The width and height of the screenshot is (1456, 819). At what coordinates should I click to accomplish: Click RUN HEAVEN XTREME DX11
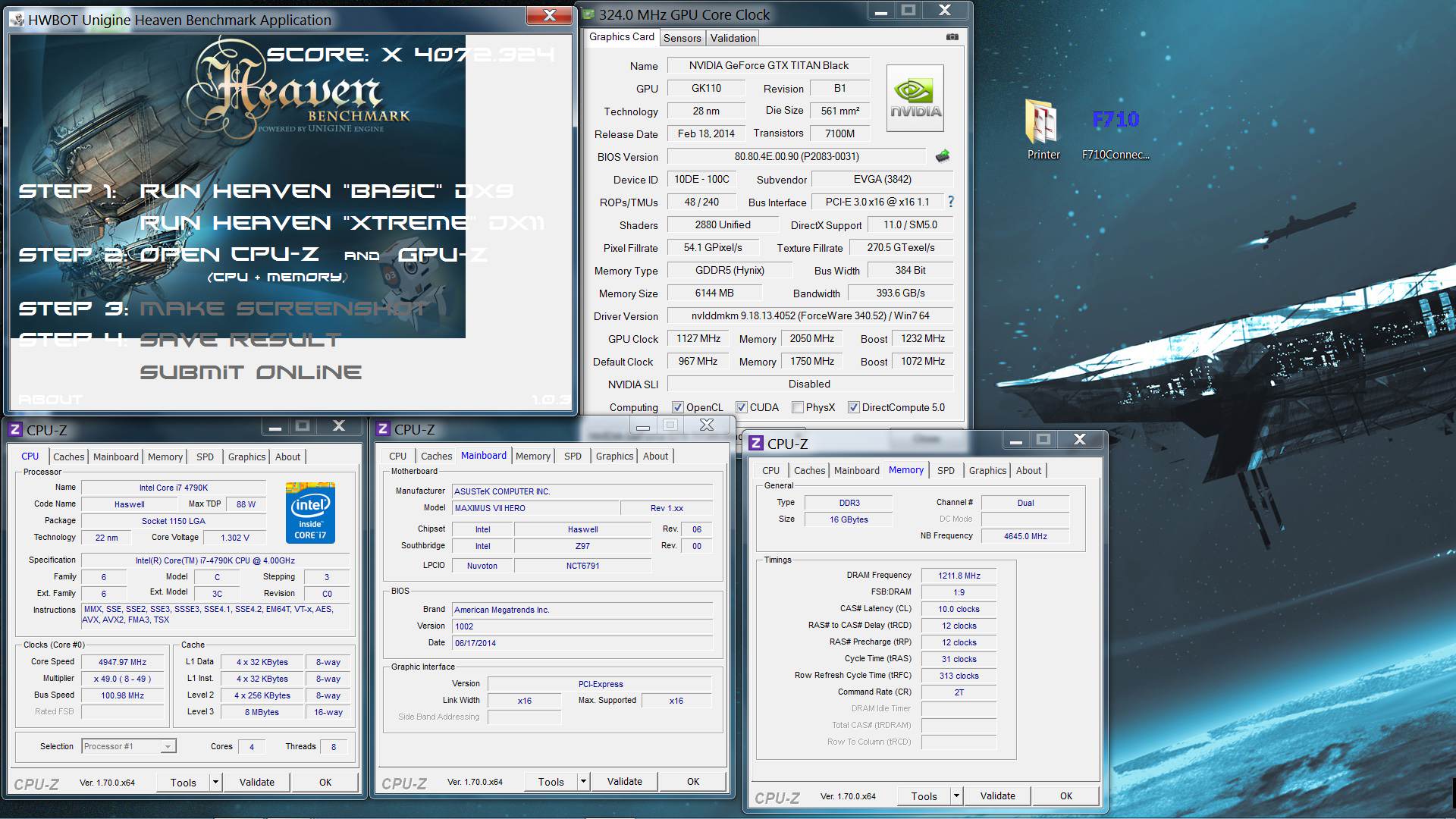pyautogui.click(x=342, y=223)
